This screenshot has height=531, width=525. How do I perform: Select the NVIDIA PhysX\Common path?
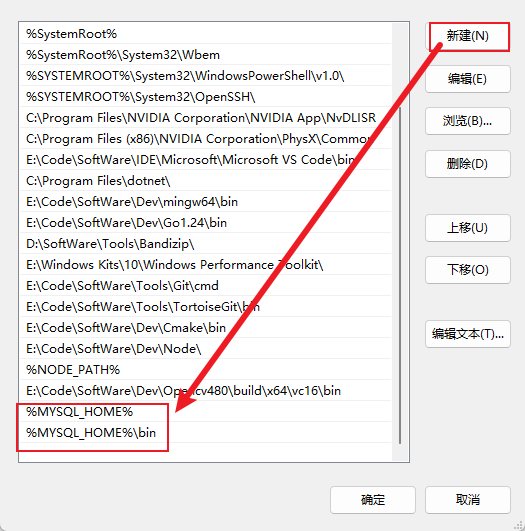coord(206,139)
